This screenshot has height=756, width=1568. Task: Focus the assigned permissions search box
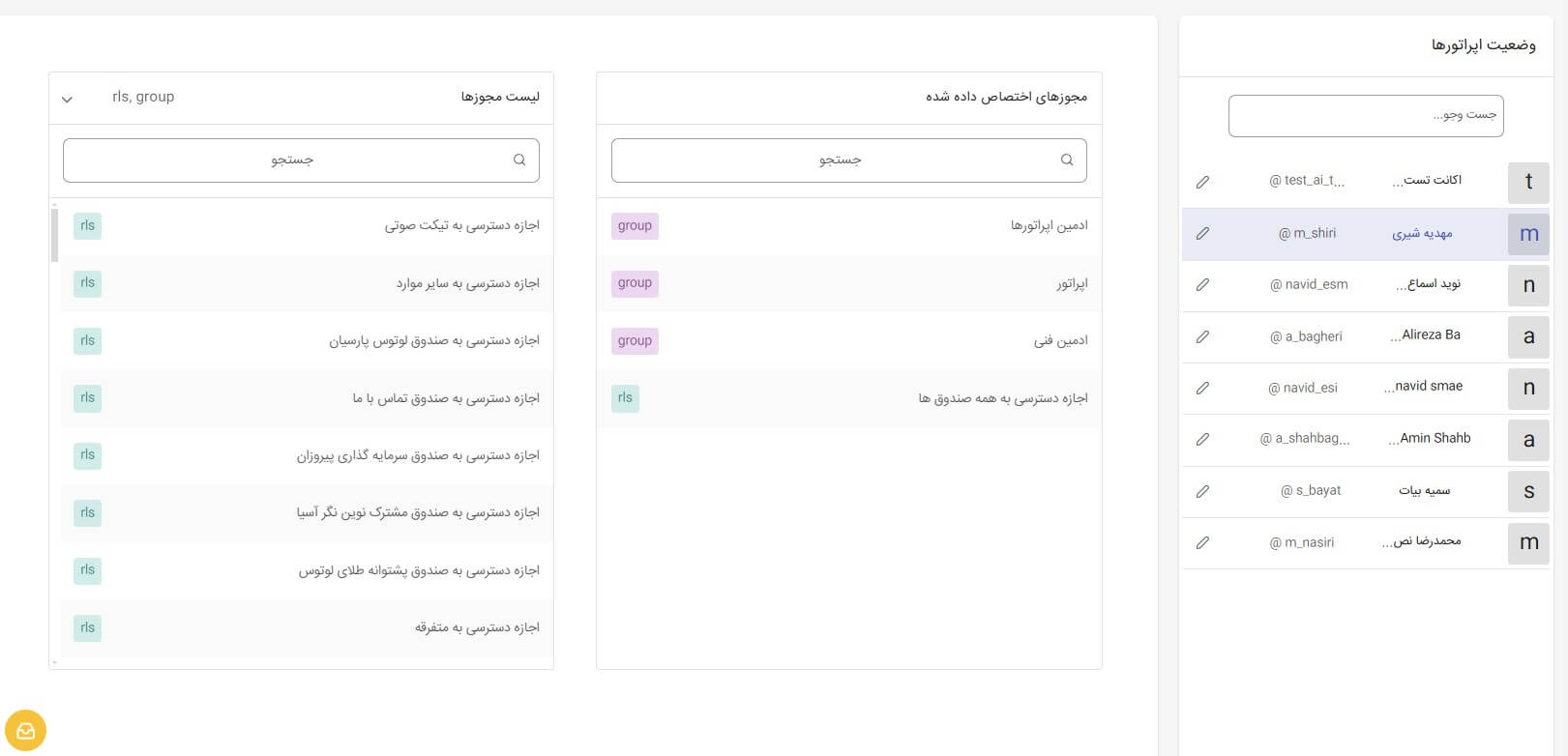point(839,160)
